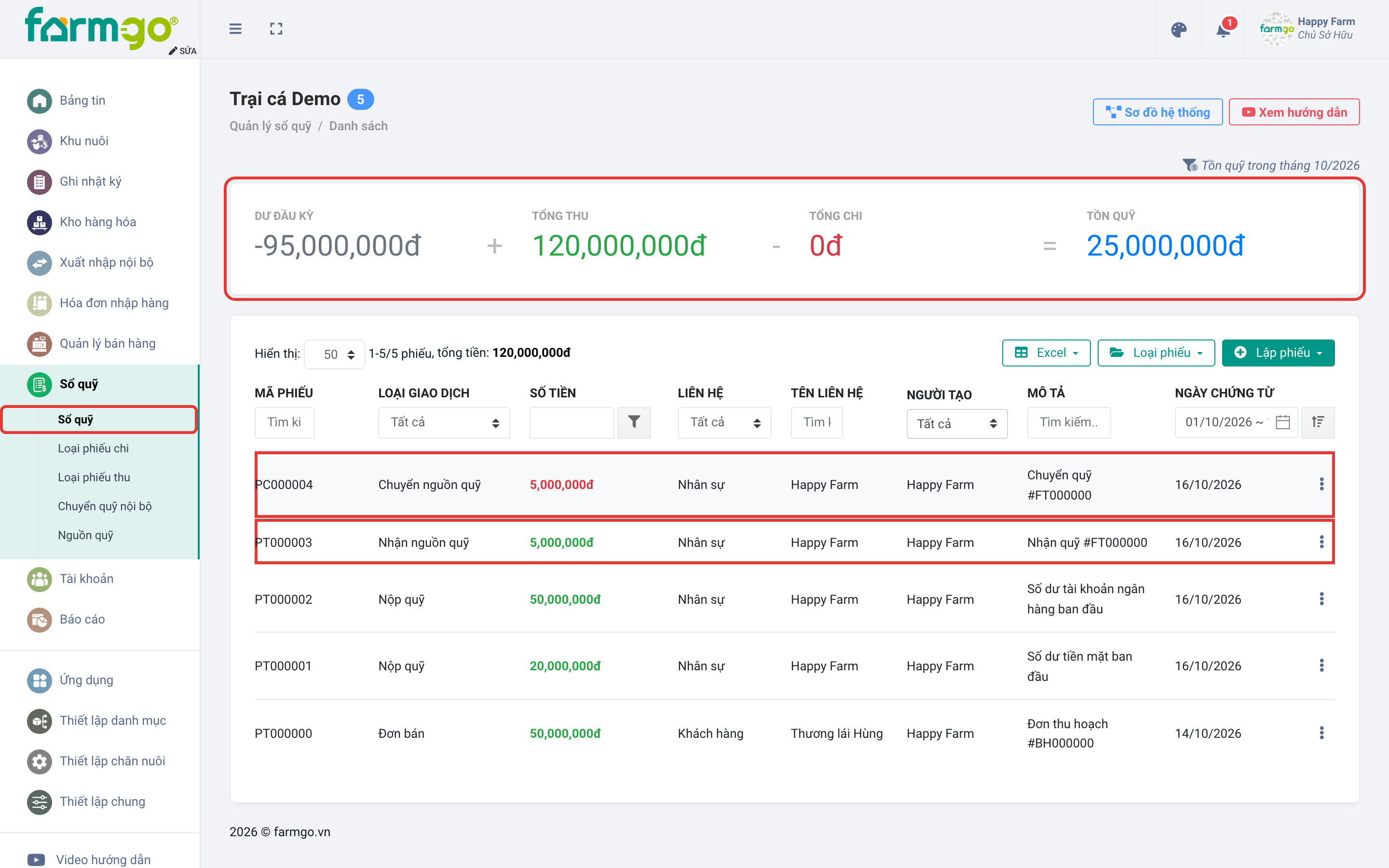
Task: Open row options for PT000003
Action: (1321, 542)
